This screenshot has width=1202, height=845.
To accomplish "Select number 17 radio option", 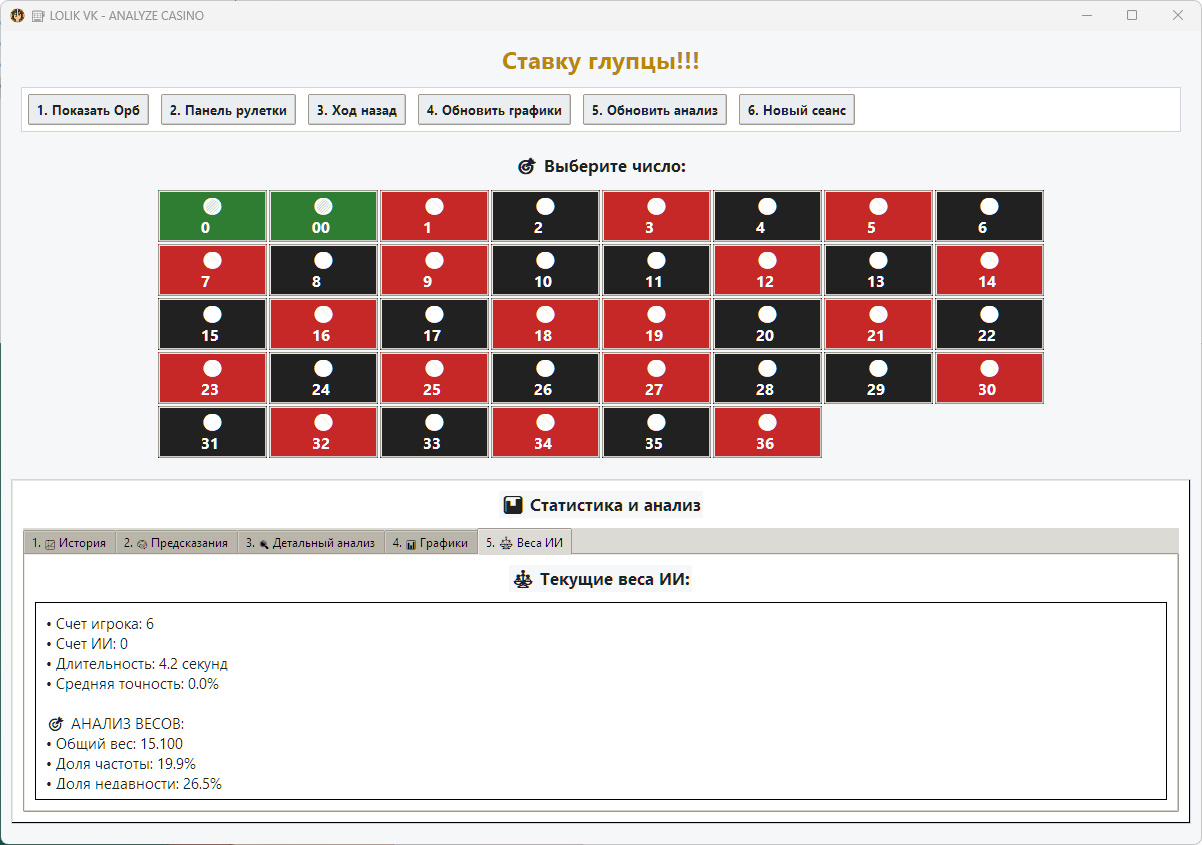I will 434,324.
